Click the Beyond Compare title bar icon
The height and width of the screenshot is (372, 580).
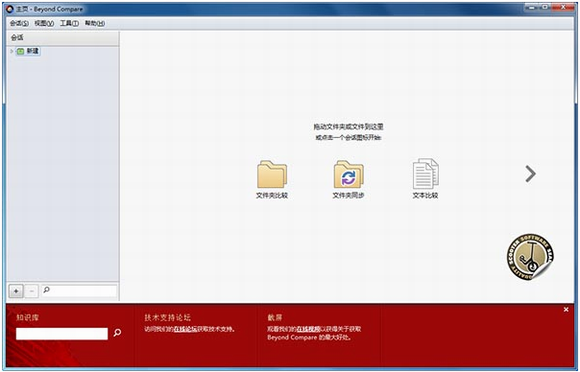click(x=10, y=9)
